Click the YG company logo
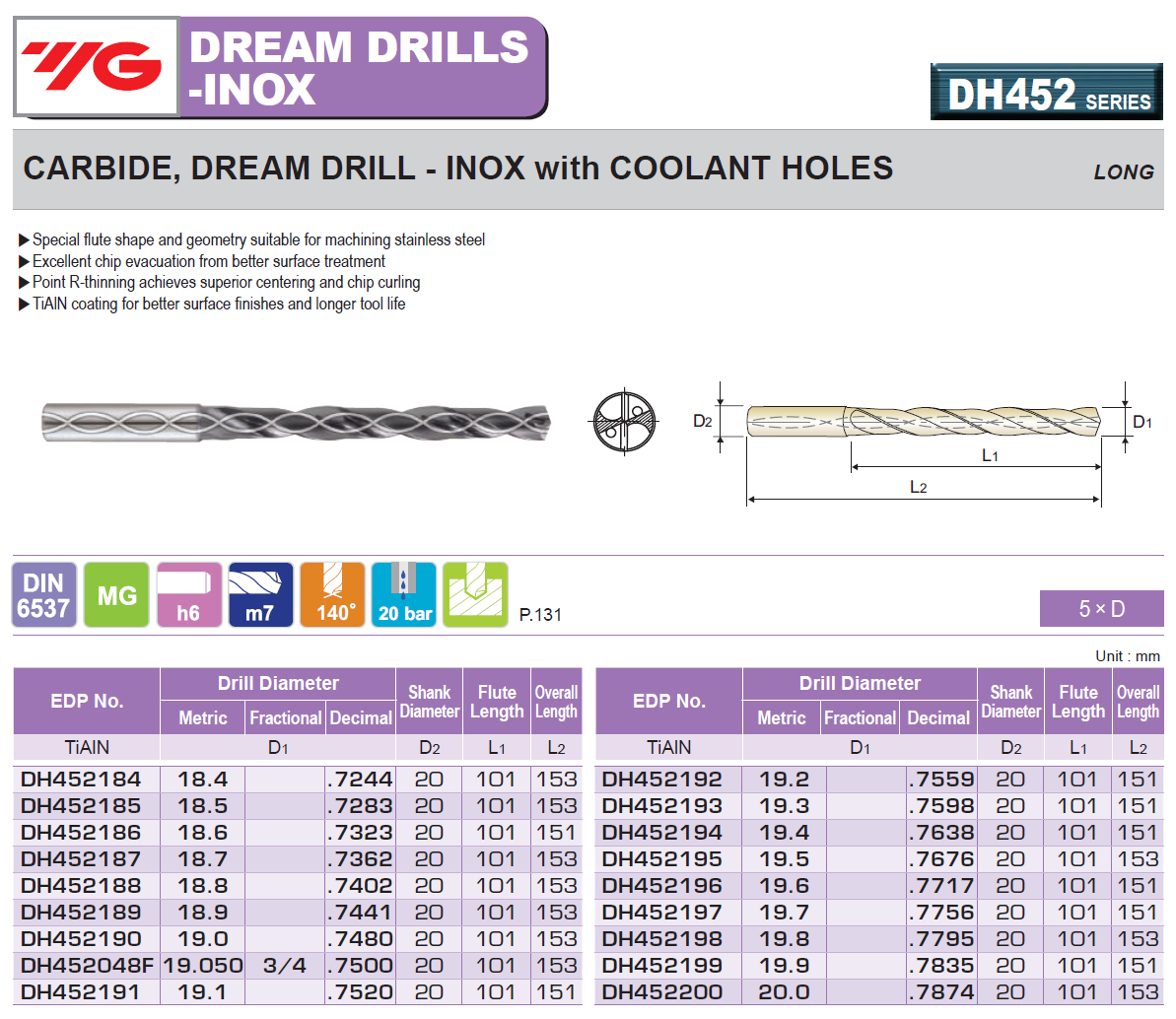1176x1019 pixels. (x=96, y=66)
